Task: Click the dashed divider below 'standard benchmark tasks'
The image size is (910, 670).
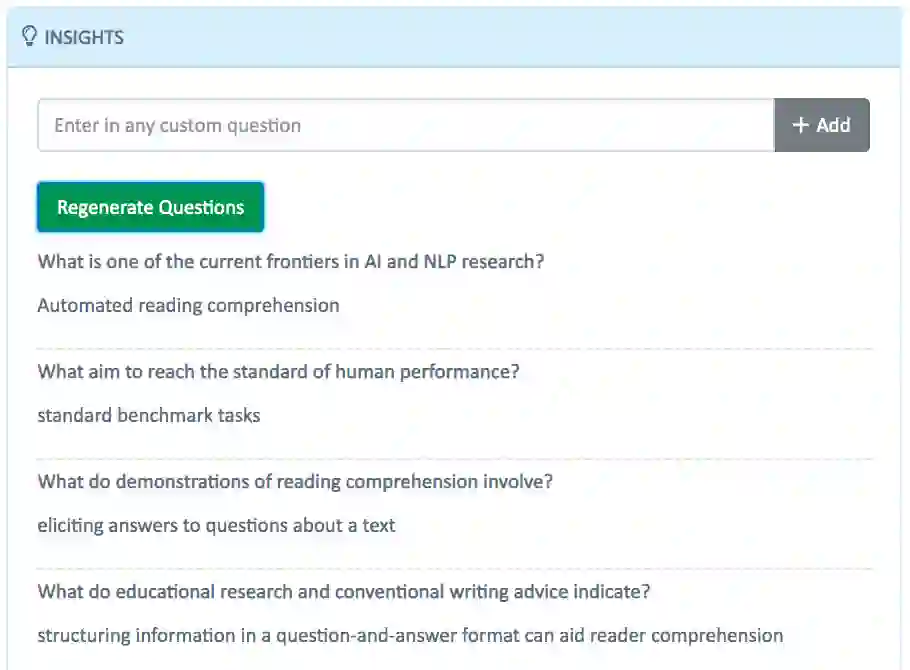Action: pyautogui.click(x=455, y=459)
